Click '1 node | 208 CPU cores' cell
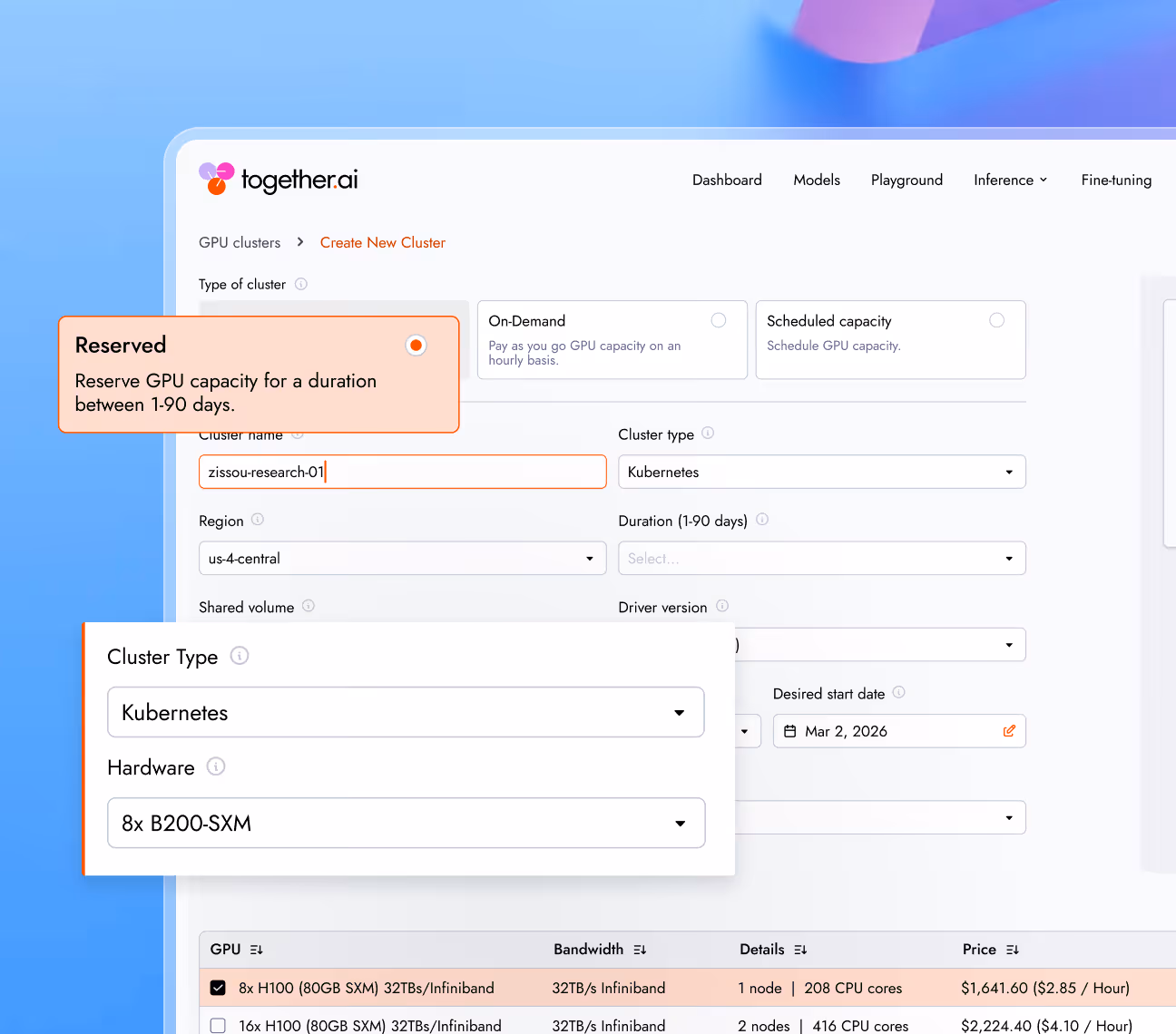Screen dimensions: 1176x1034 [x=820, y=988]
